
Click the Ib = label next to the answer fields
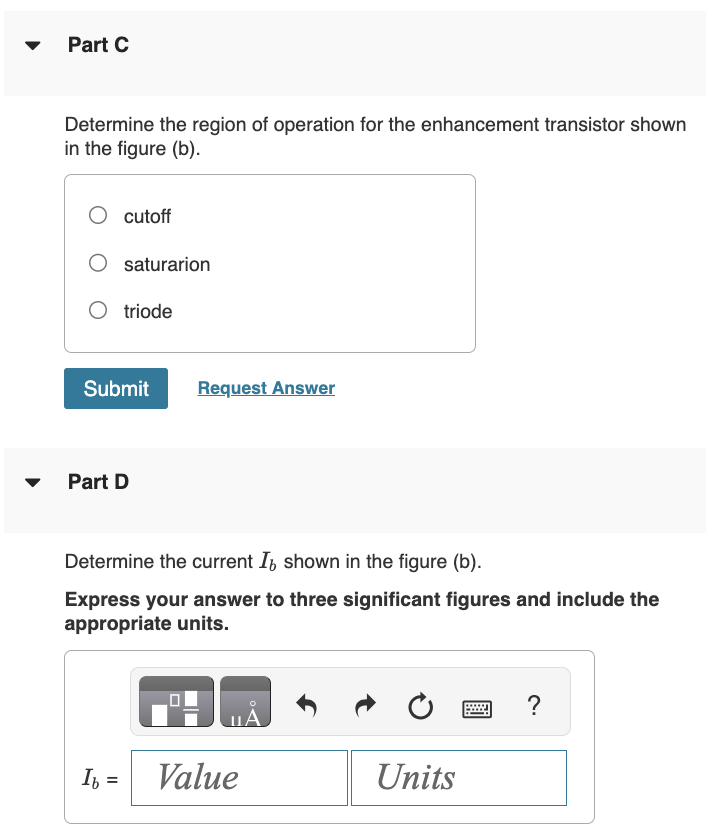(97, 777)
